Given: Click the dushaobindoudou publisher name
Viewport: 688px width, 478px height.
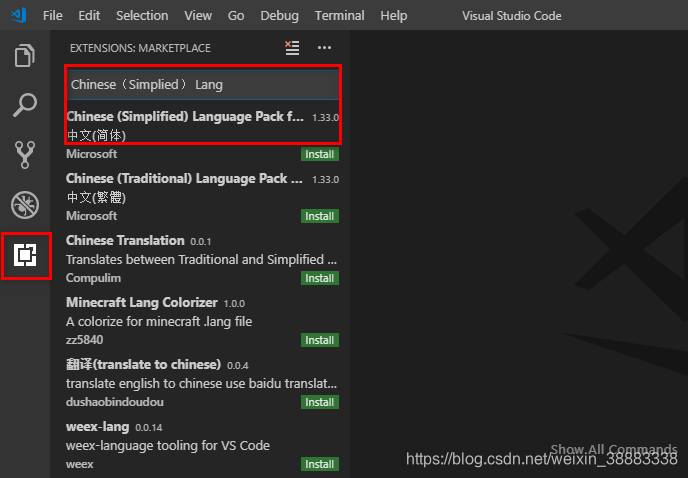Looking at the screenshot, I should coord(115,402).
